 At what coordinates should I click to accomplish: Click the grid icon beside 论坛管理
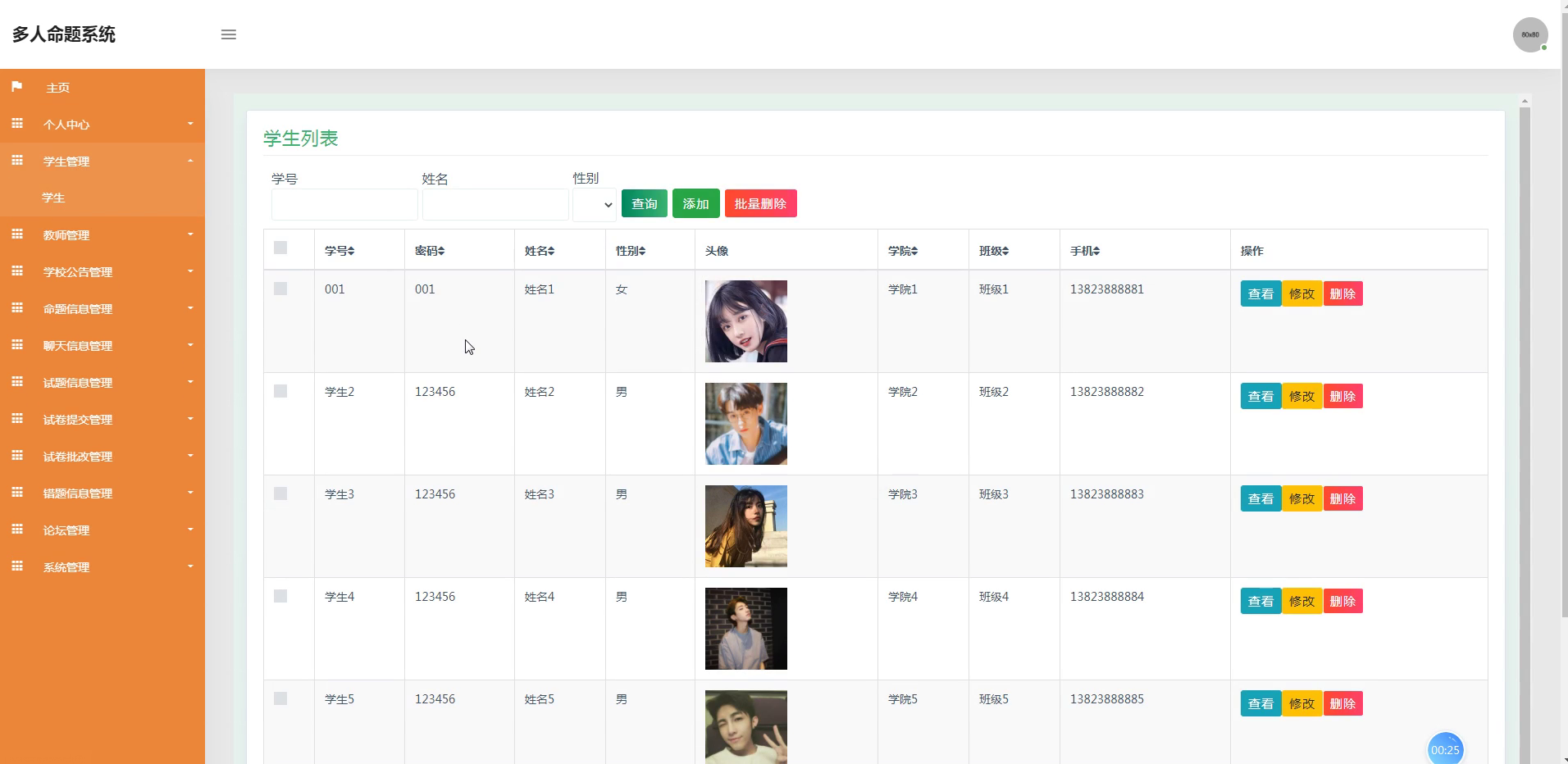[x=17, y=530]
